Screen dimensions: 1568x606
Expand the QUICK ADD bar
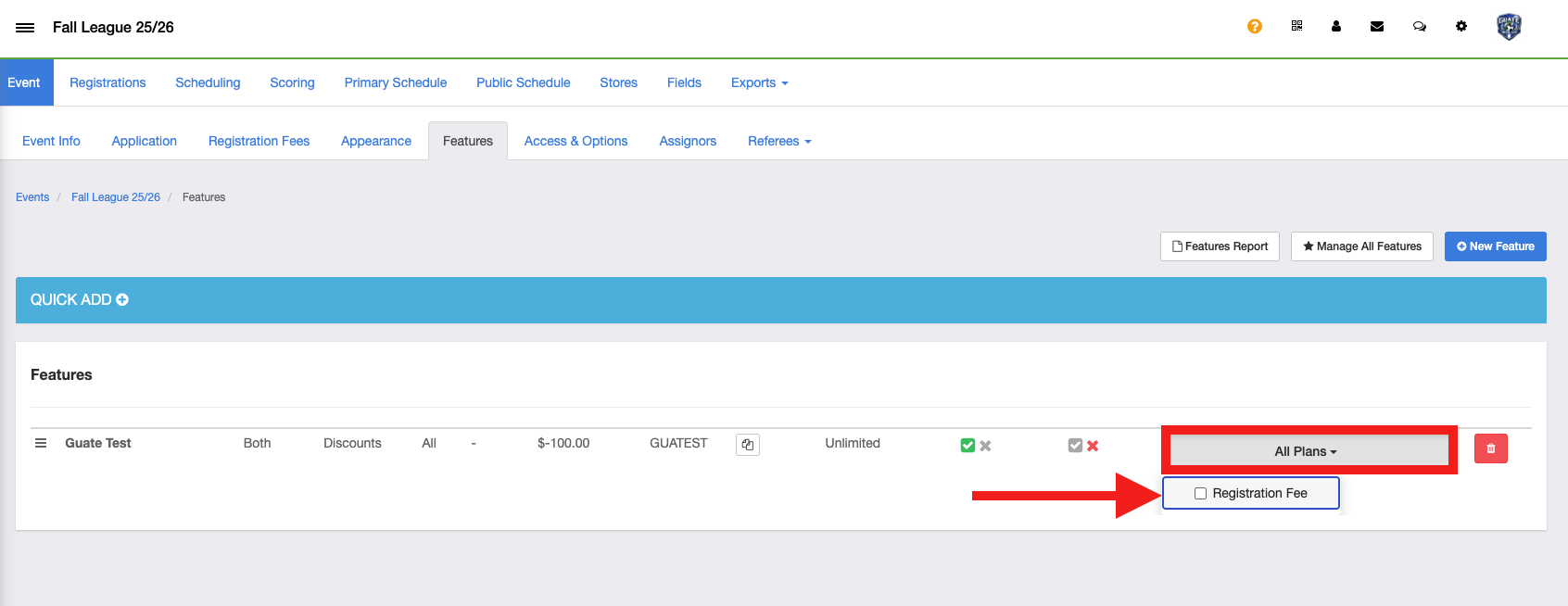pyautogui.click(x=80, y=300)
